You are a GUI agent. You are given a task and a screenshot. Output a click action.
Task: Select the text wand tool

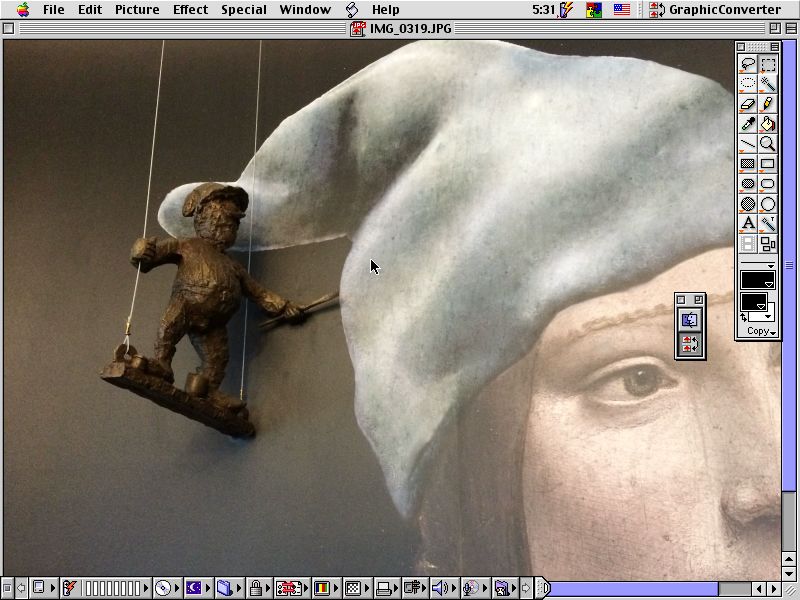(768, 223)
